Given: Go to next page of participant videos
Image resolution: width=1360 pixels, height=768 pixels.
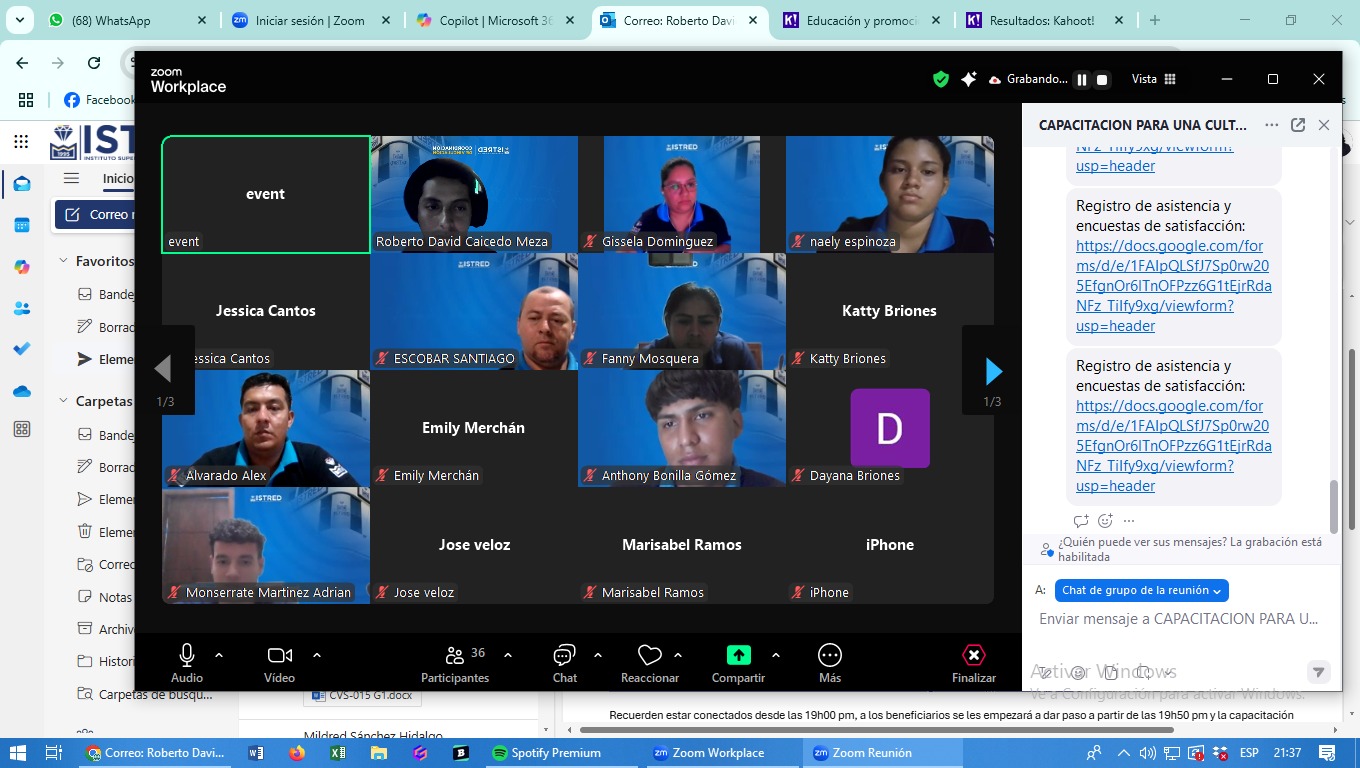Looking at the screenshot, I should (993, 371).
